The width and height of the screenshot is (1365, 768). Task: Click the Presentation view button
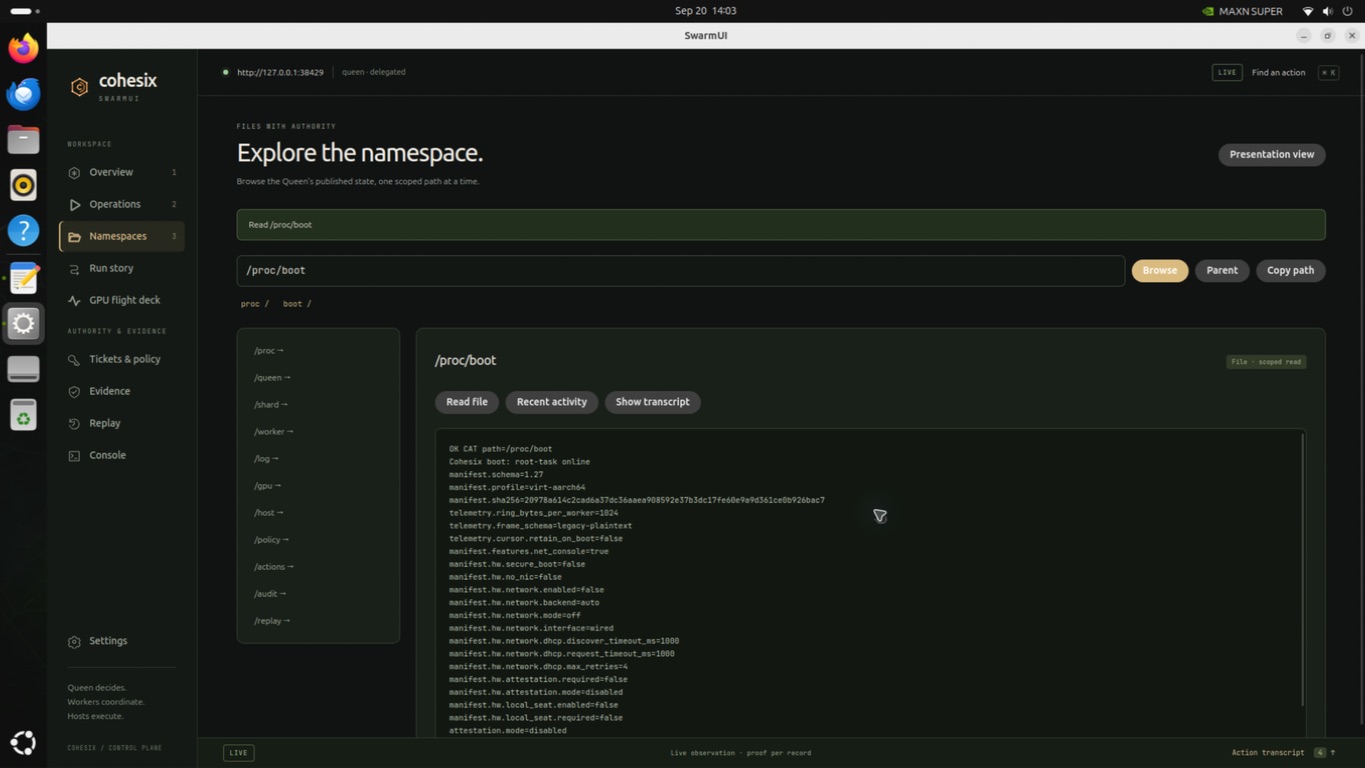tap(1271, 154)
